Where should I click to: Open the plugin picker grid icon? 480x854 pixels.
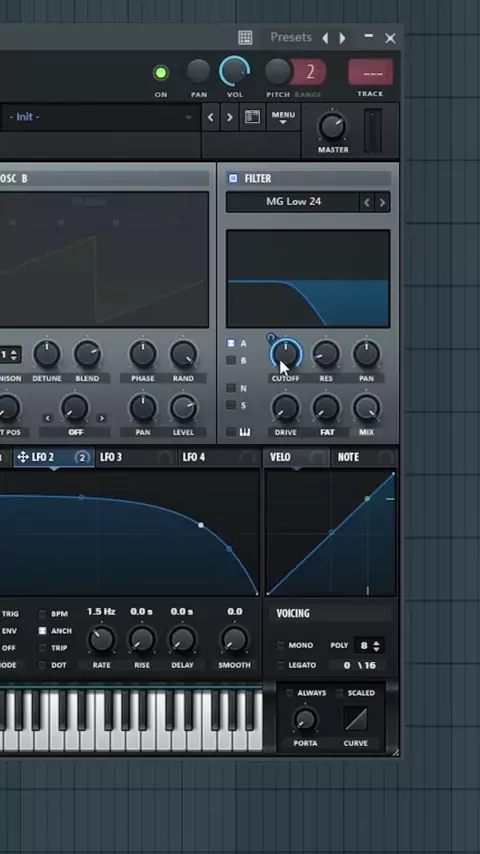click(245, 38)
